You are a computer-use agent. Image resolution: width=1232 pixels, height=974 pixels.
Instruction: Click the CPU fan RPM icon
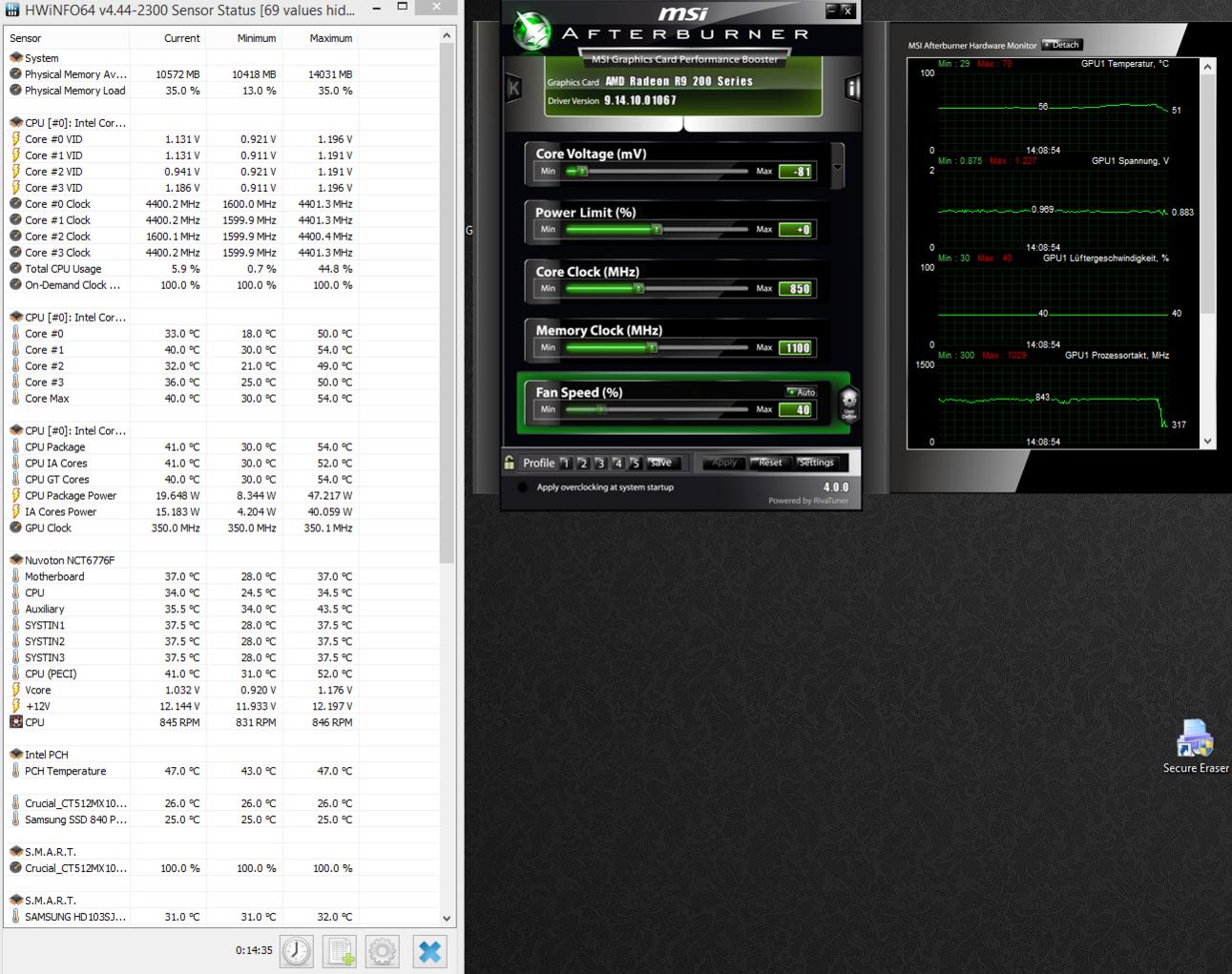click(x=15, y=722)
